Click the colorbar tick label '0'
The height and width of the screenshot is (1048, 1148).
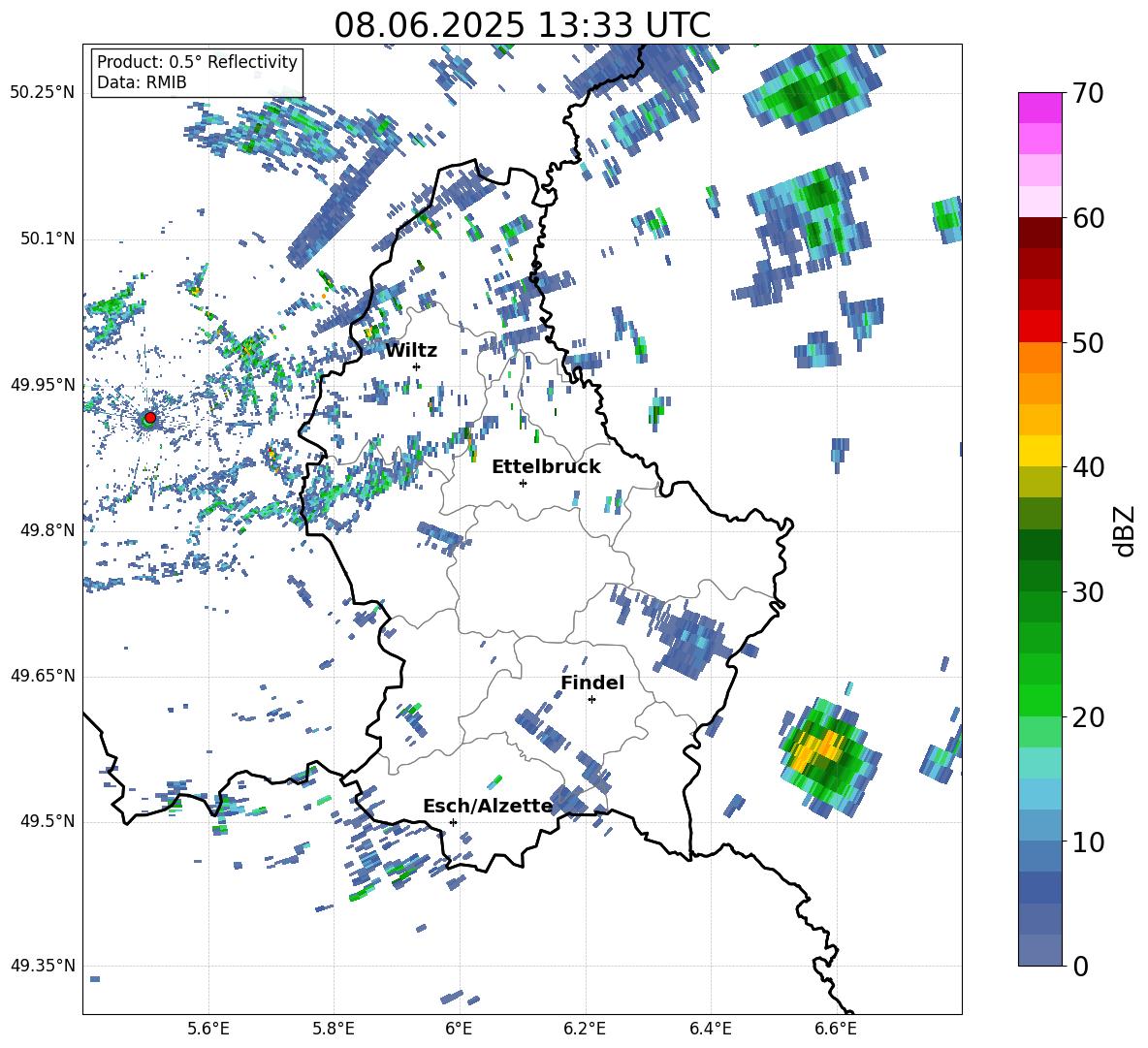[x=1080, y=966]
